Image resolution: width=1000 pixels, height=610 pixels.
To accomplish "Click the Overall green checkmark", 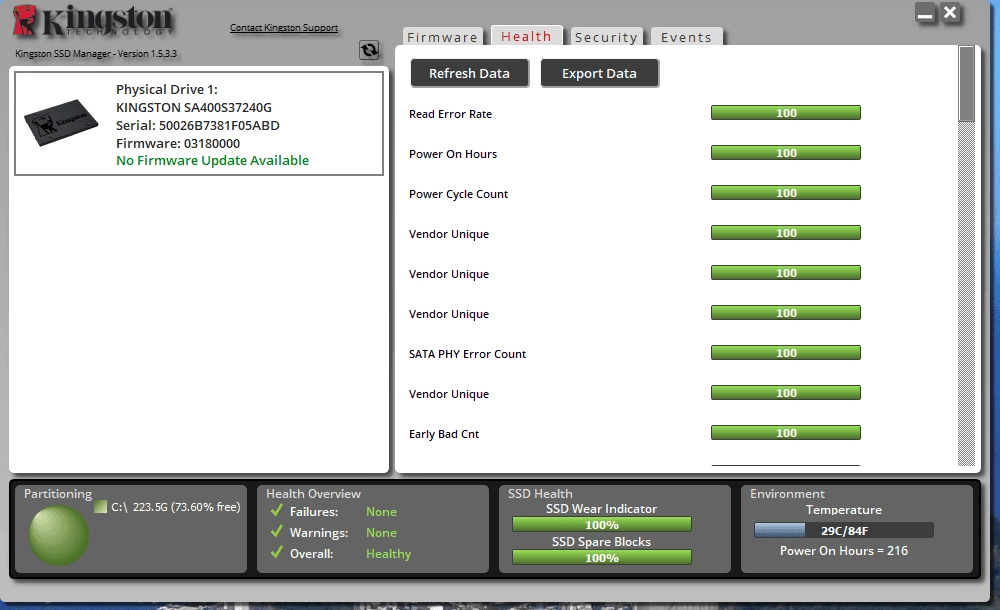I will (277, 553).
